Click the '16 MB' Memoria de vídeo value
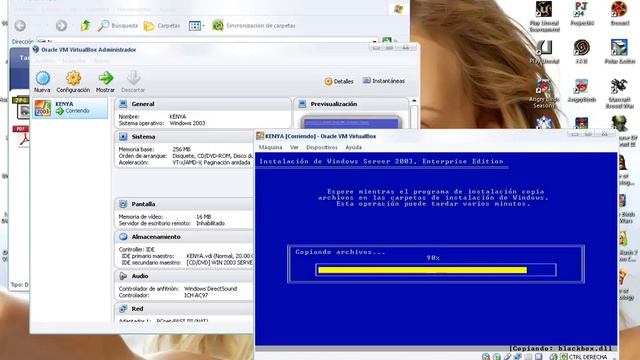The image size is (640, 360). (203, 217)
